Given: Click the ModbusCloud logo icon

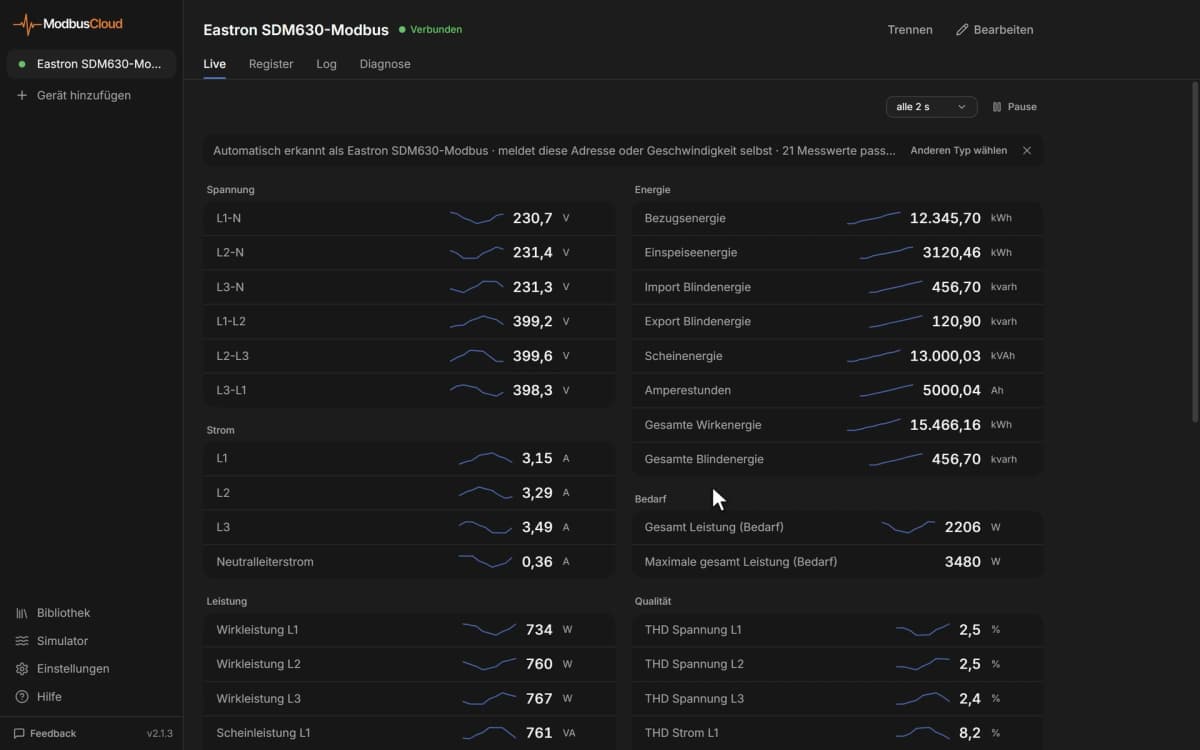Looking at the screenshot, I should coord(27,24).
